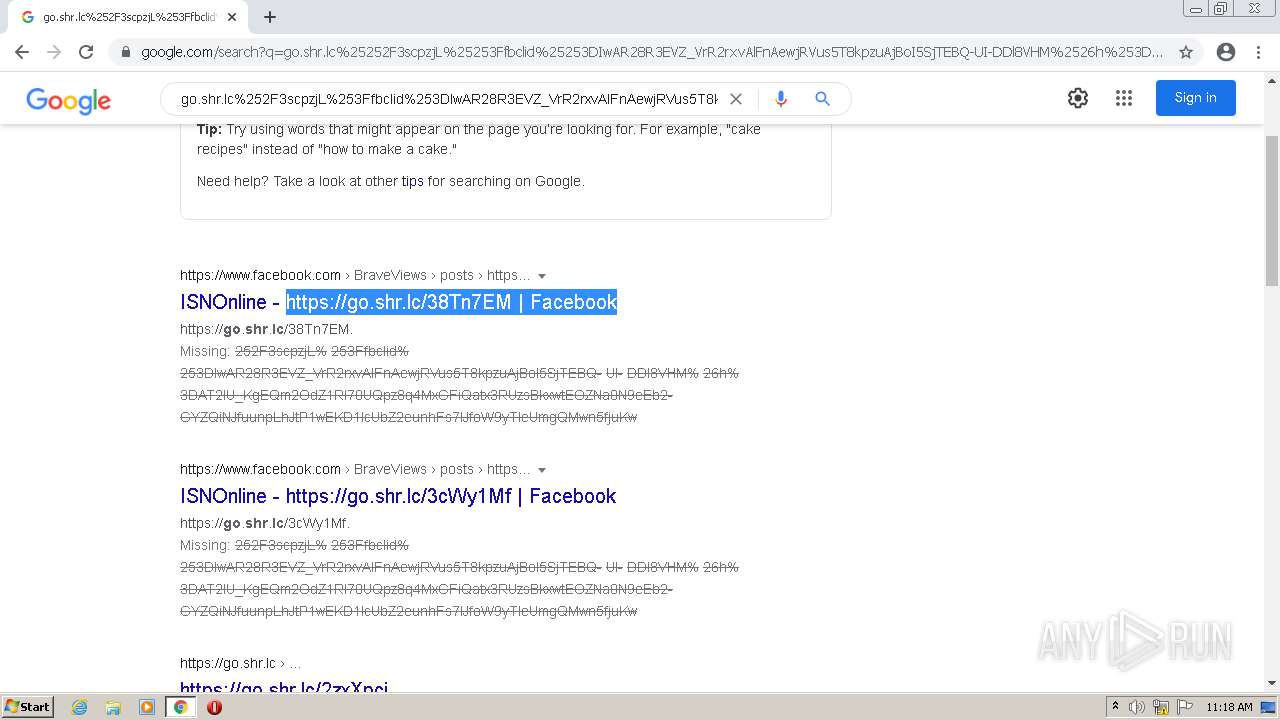The image size is (1280, 720).
Task: Open network status in tray
Action: (x=1161, y=707)
